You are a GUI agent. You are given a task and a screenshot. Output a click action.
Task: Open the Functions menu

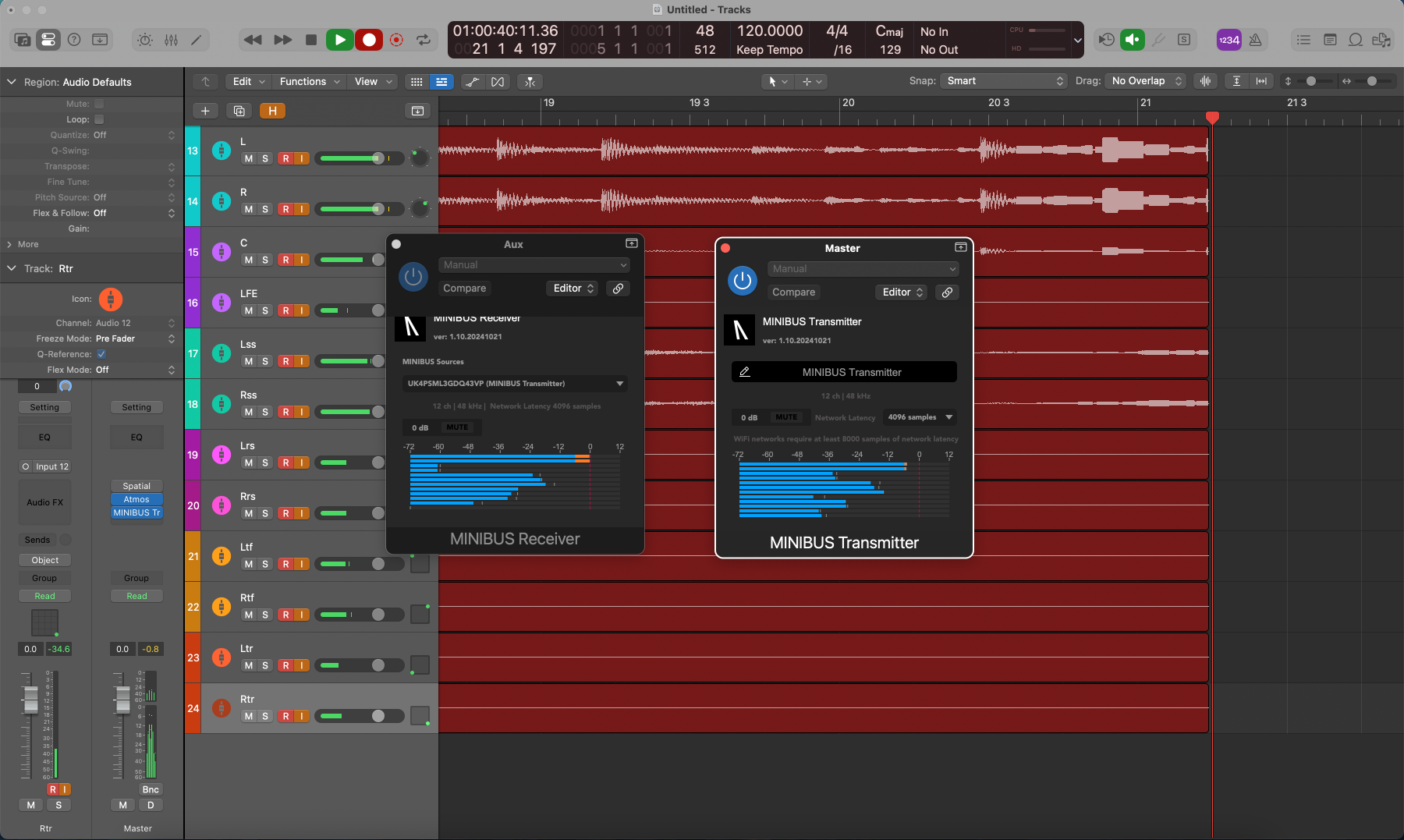coord(310,81)
